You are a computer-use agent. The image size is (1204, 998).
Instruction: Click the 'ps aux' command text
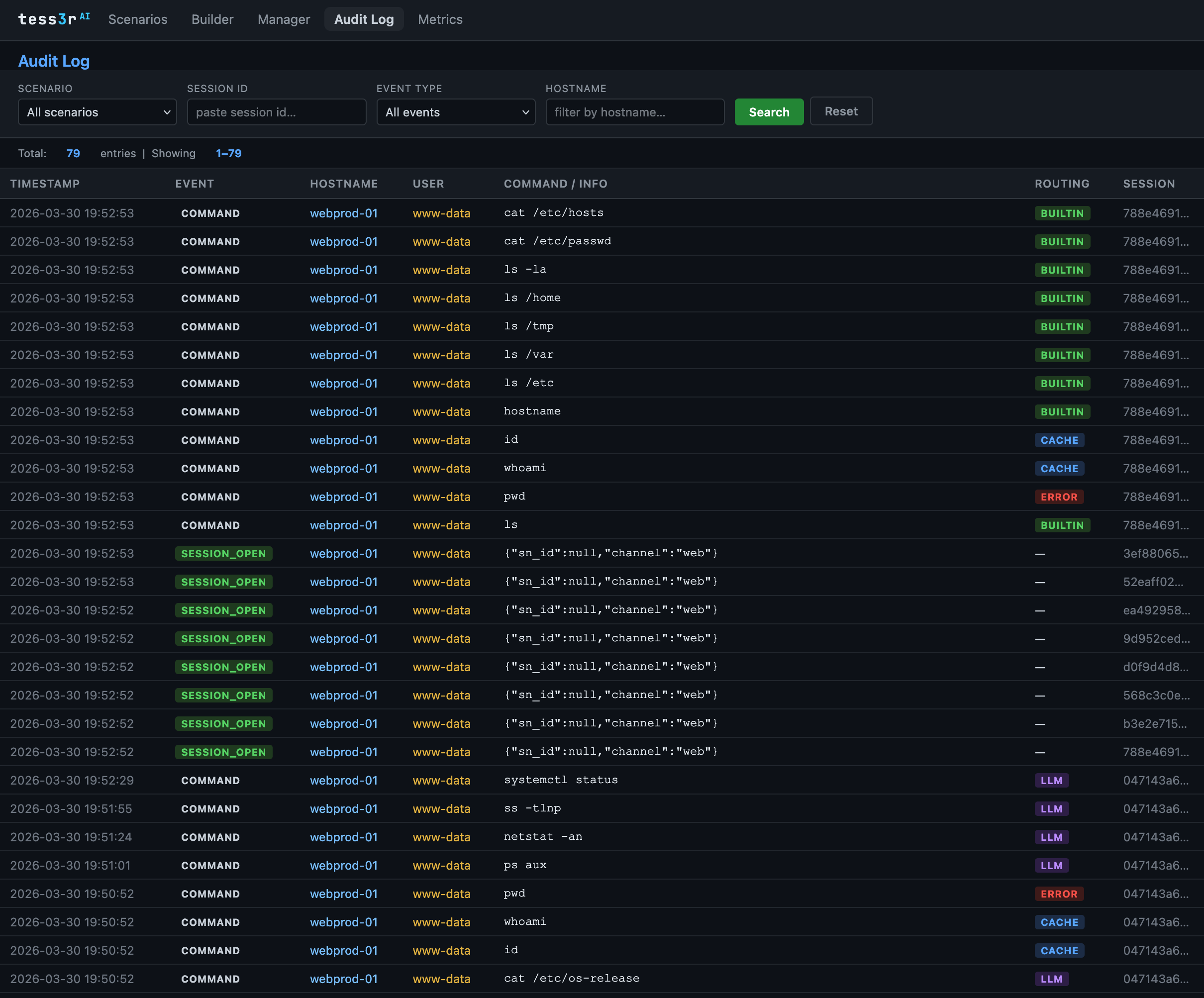[525, 865]
